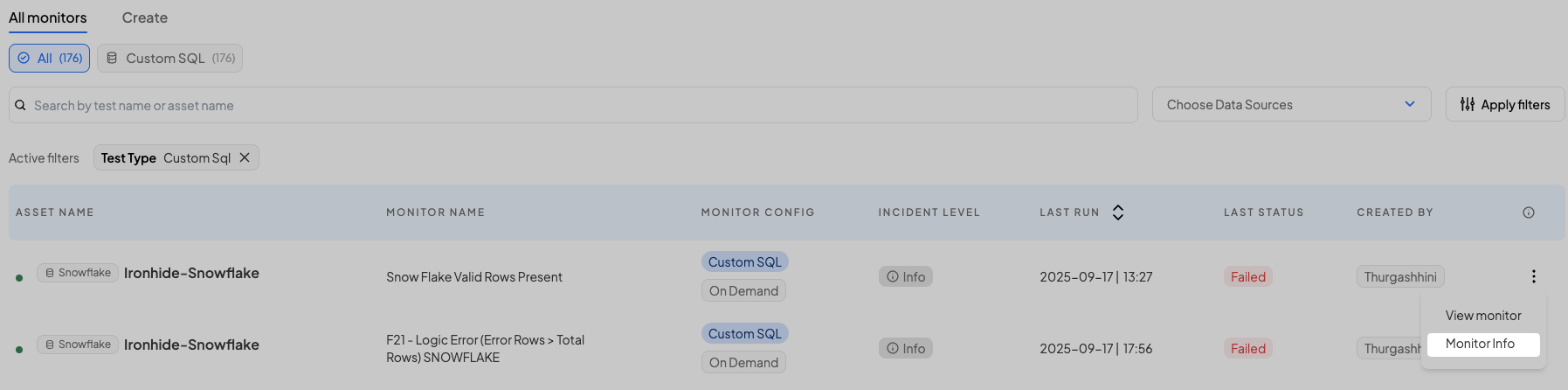Switch to the All monitors tab
Image resolution: width=1568 pixels, height=390 pixels.
(x=48, y=17)
